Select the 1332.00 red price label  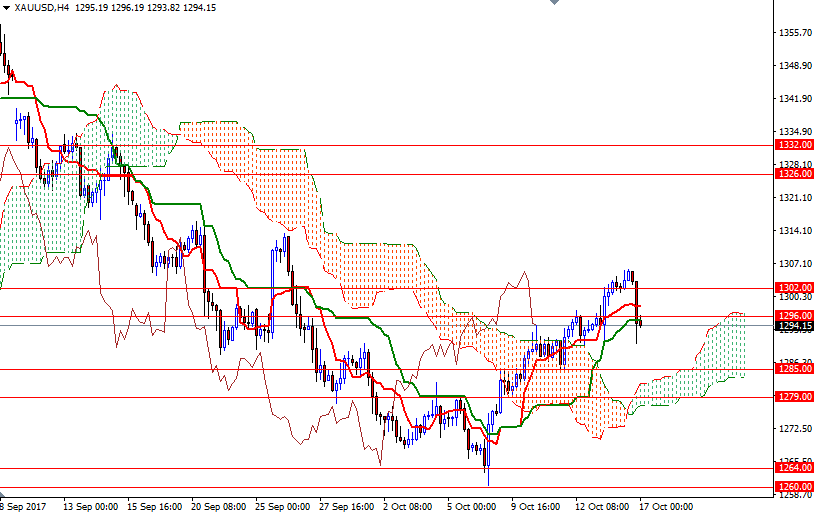tap(793, 145)
